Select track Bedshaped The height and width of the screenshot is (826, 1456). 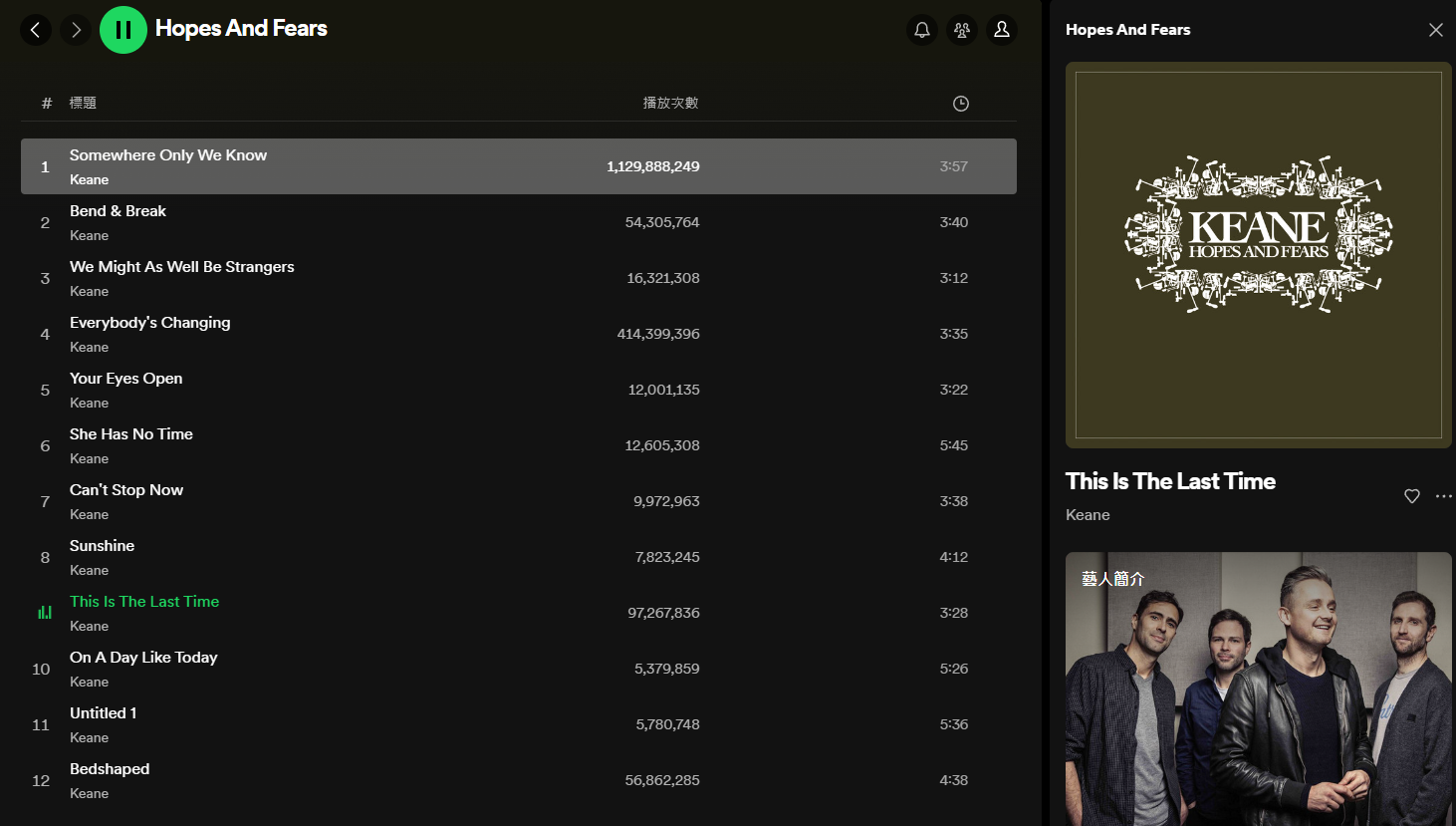tap(110, 769)
